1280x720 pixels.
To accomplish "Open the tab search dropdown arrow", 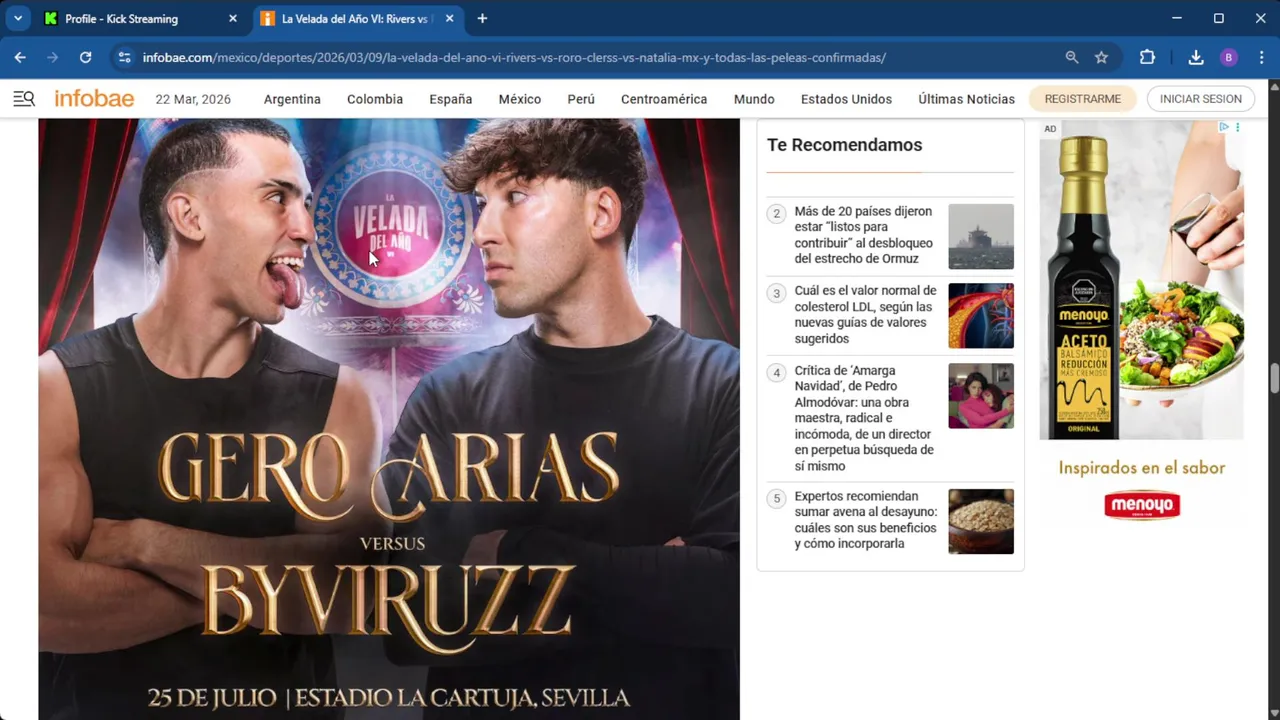I will 18,18.
